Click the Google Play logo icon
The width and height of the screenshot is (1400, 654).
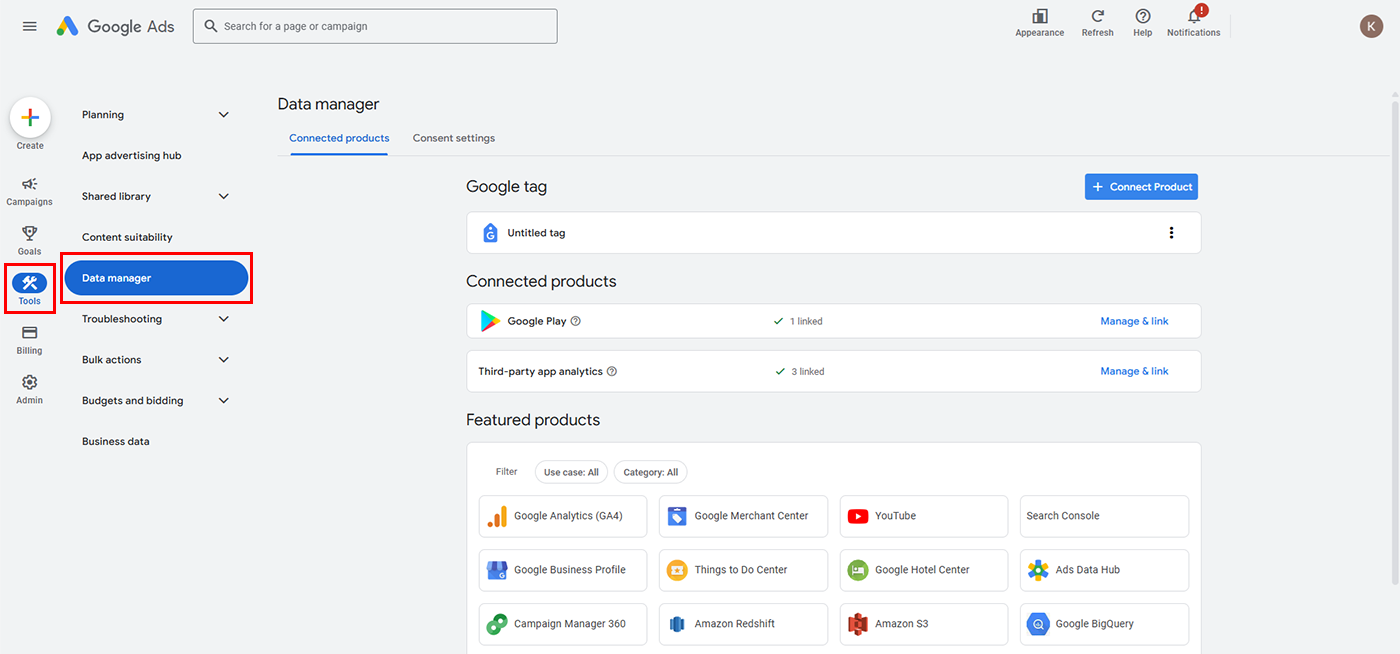coord(490,321)
